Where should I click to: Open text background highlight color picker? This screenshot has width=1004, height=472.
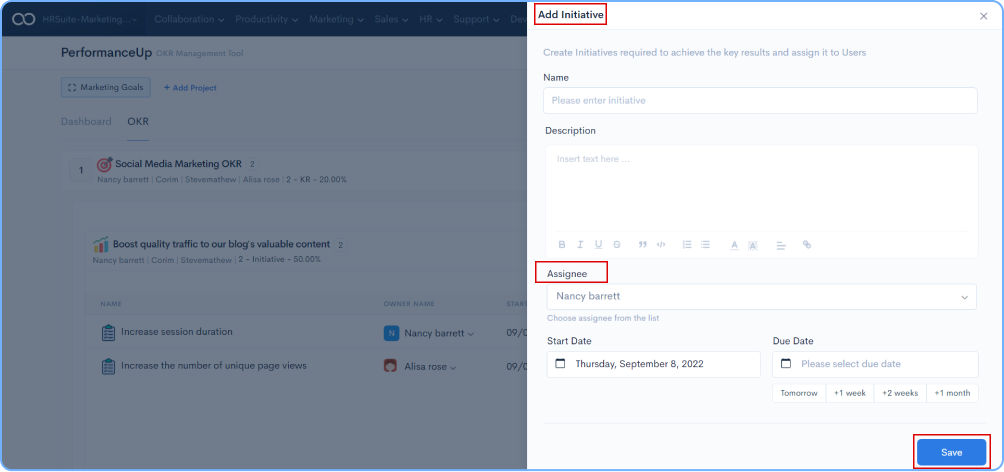click(753, 244)
